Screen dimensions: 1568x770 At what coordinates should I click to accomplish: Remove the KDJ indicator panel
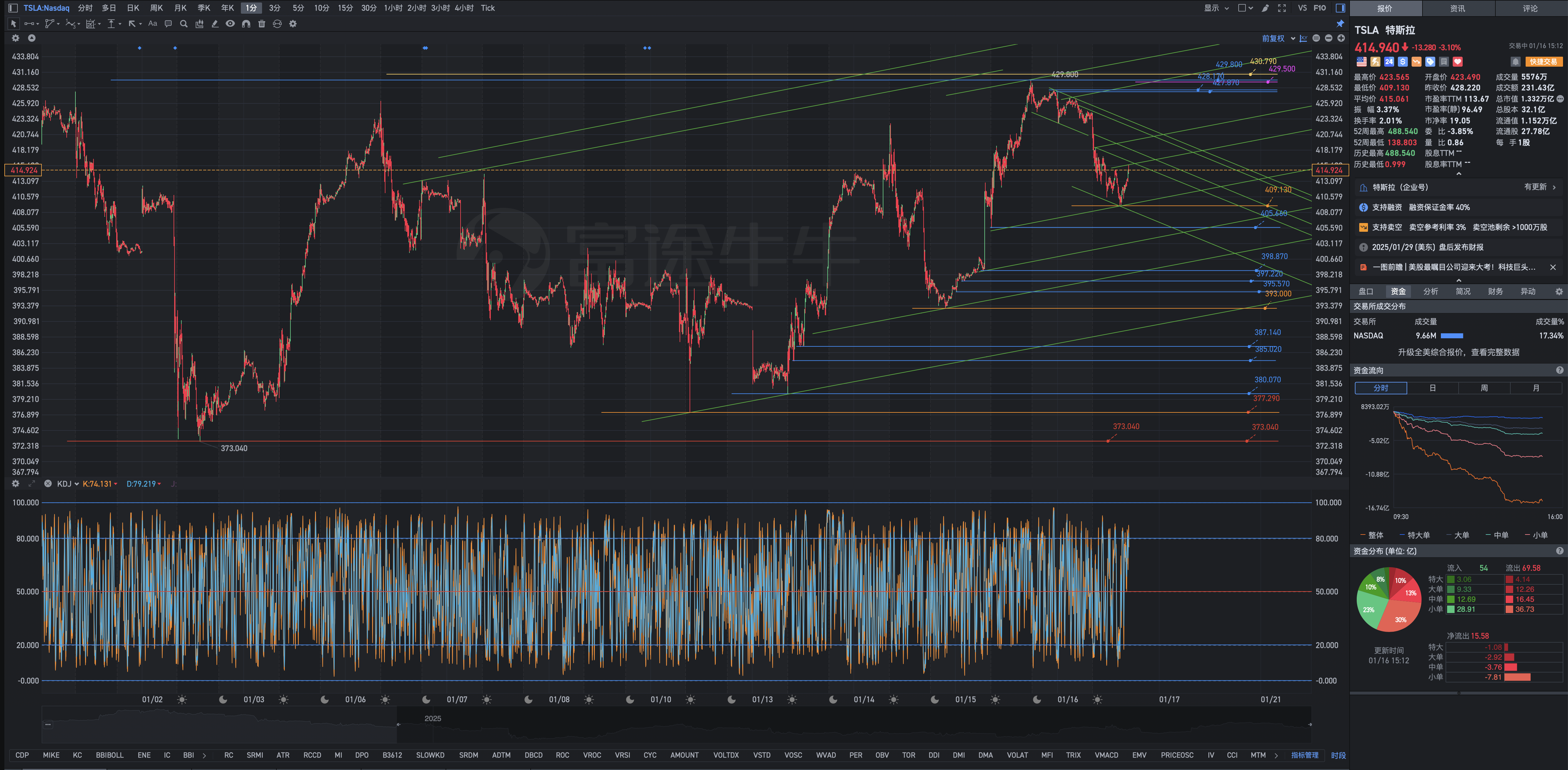pos(47,483)
